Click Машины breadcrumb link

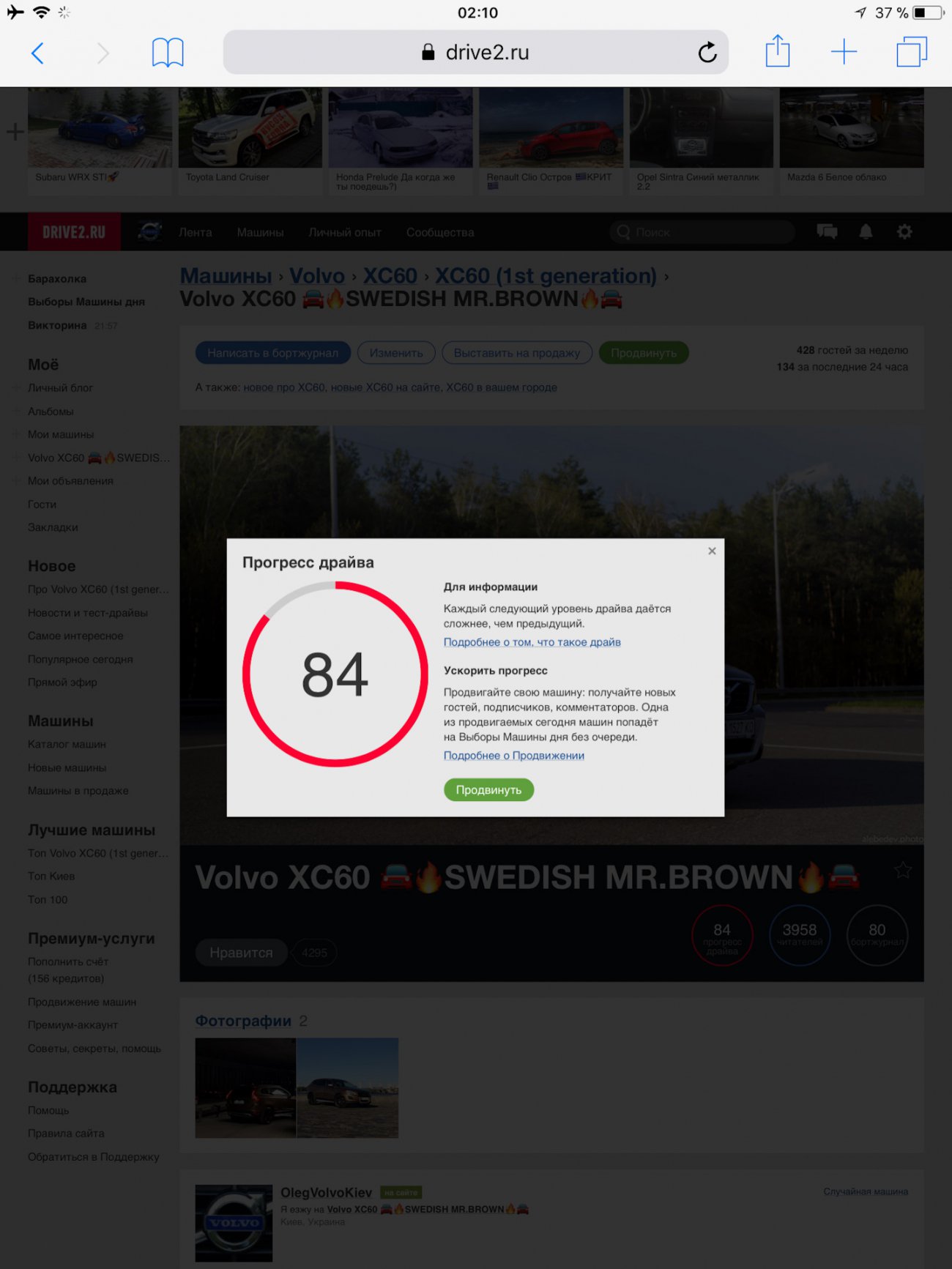pos(226,276)
